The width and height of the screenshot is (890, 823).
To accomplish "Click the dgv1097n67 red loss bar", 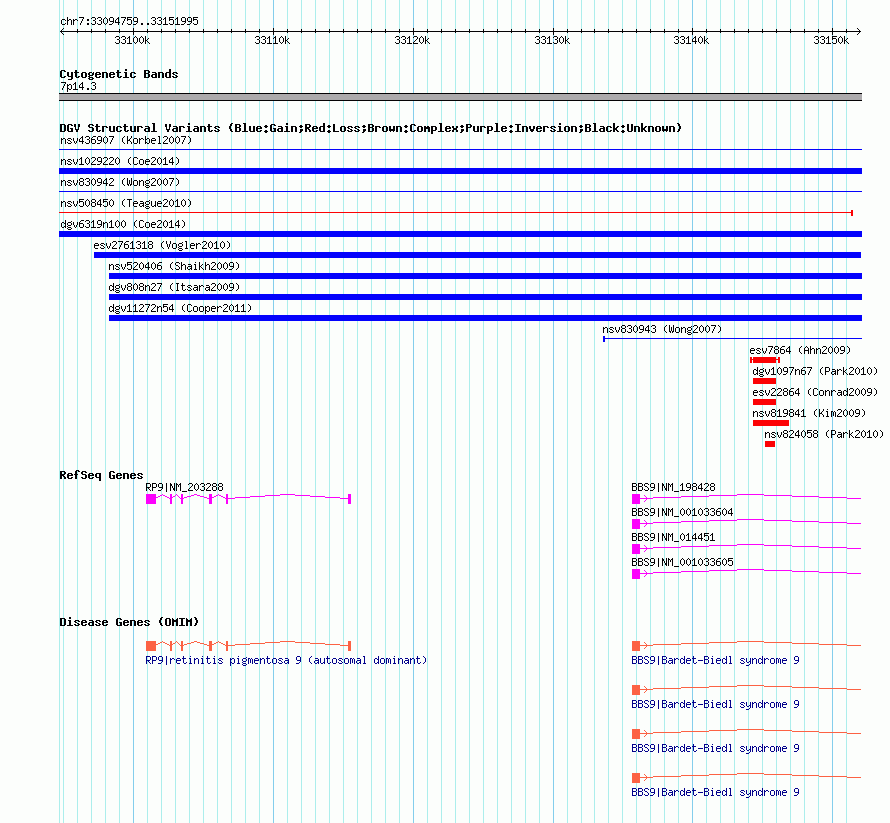I will pos(764,381).
